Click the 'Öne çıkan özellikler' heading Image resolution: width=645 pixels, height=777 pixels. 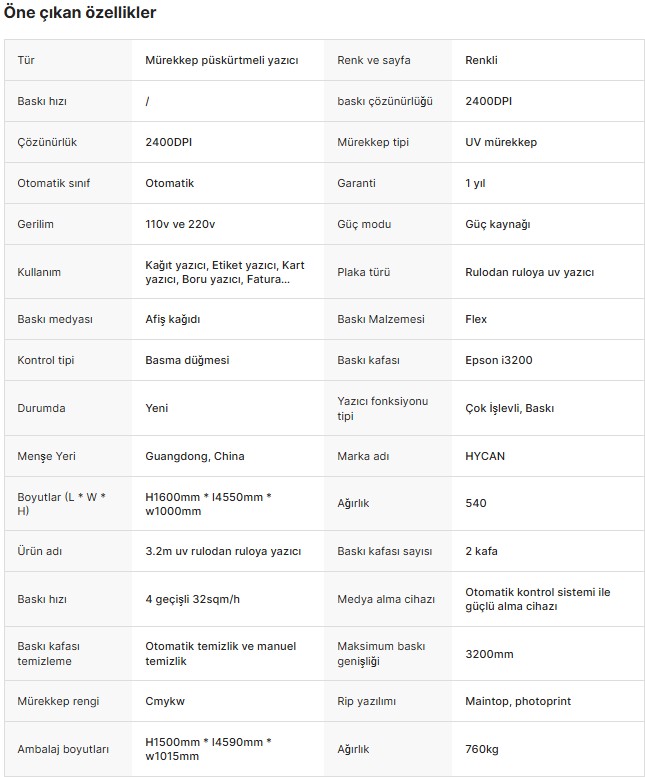80,12
